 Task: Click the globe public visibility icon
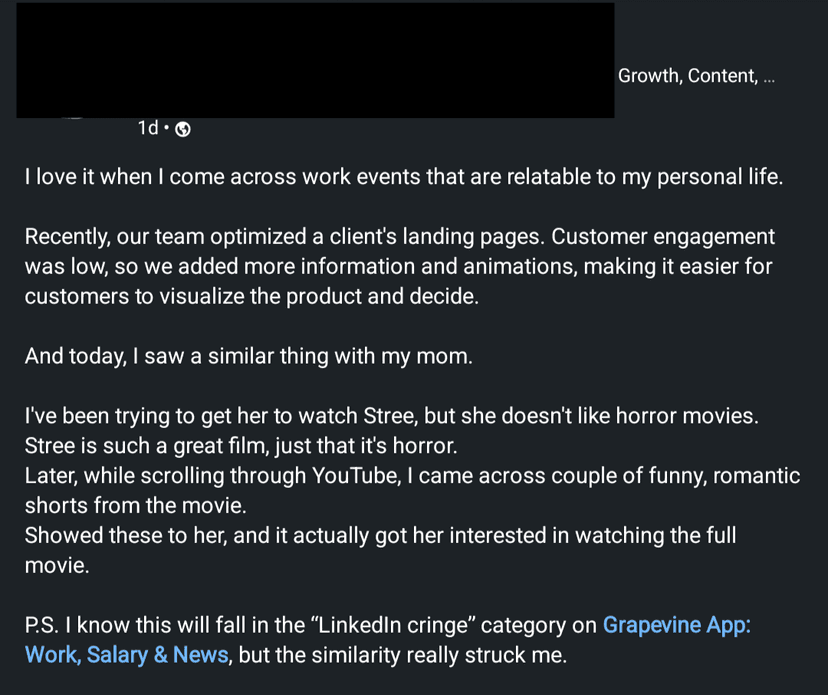point(183,129)
